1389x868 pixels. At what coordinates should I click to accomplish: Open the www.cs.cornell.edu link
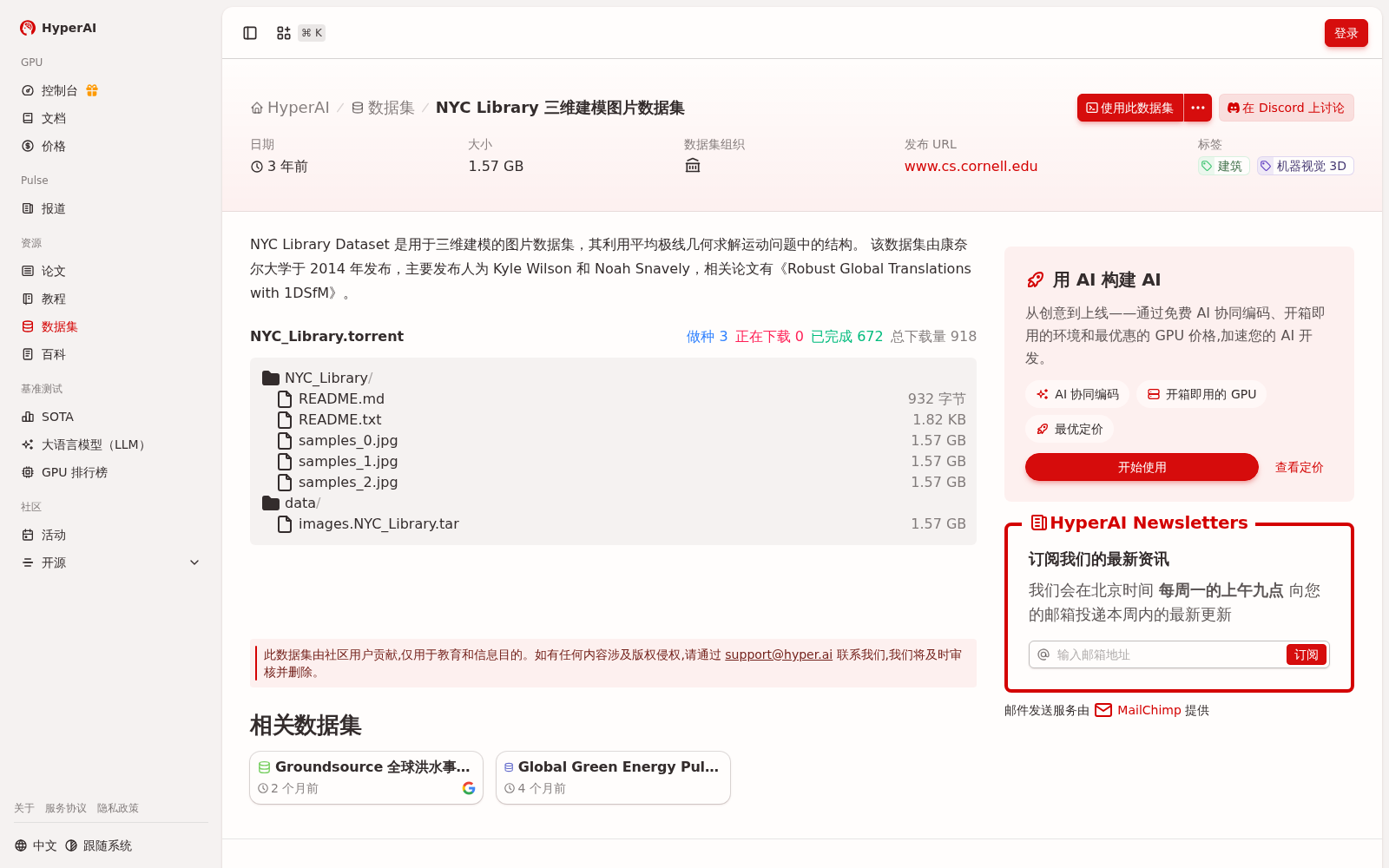click(971, 166)
